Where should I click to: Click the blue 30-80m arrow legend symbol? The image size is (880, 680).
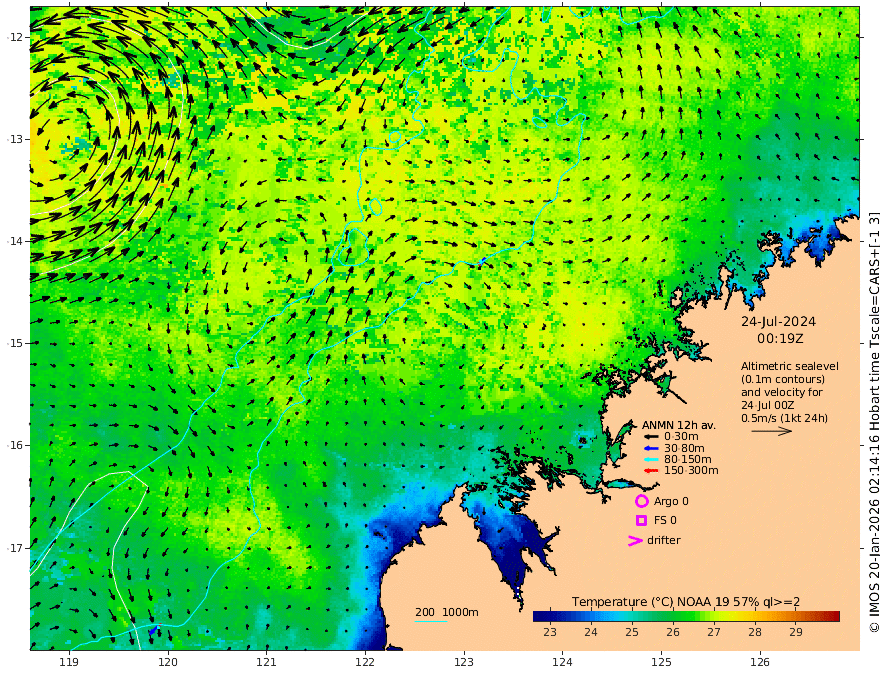[651, 448]
